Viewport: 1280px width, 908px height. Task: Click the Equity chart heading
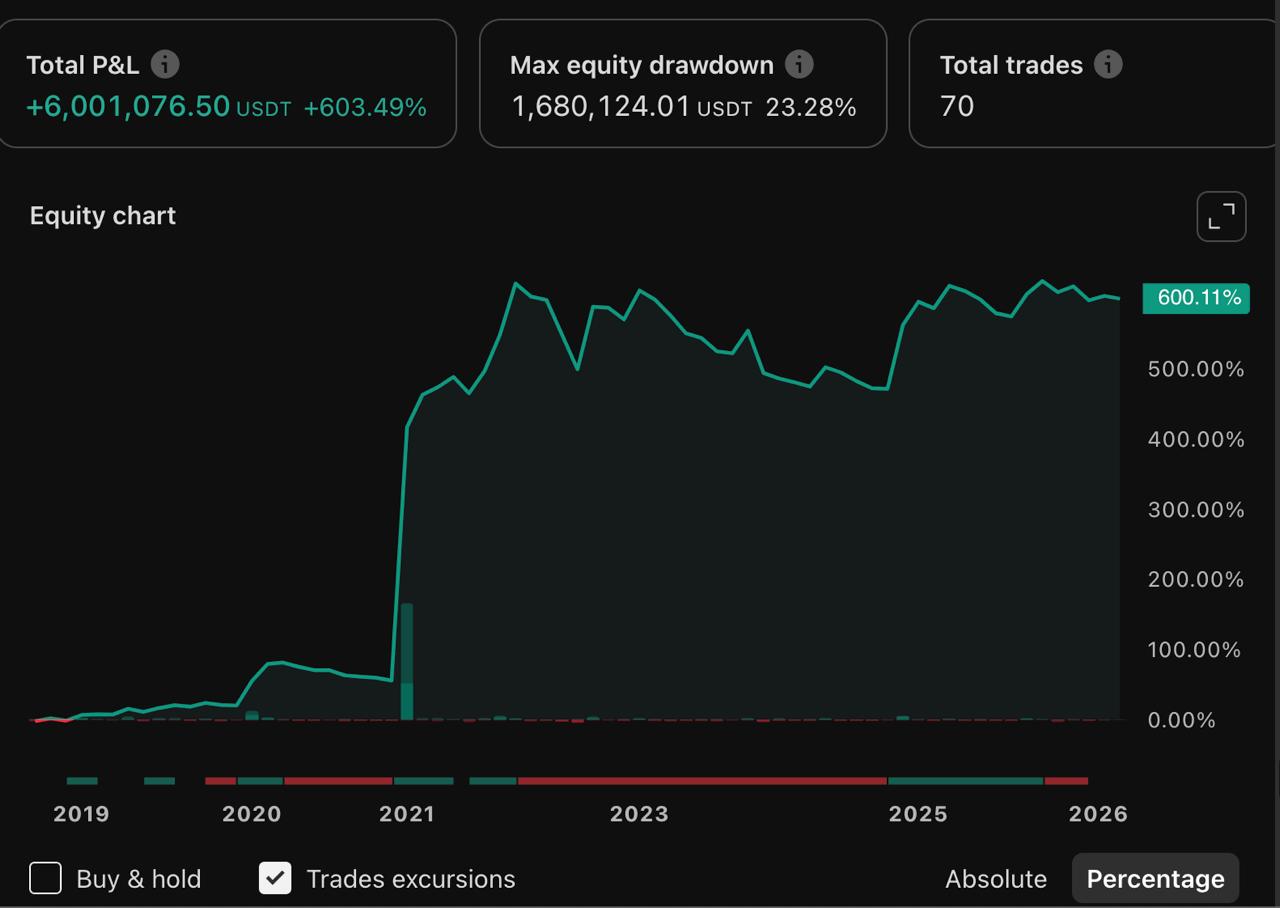[103, 216]
